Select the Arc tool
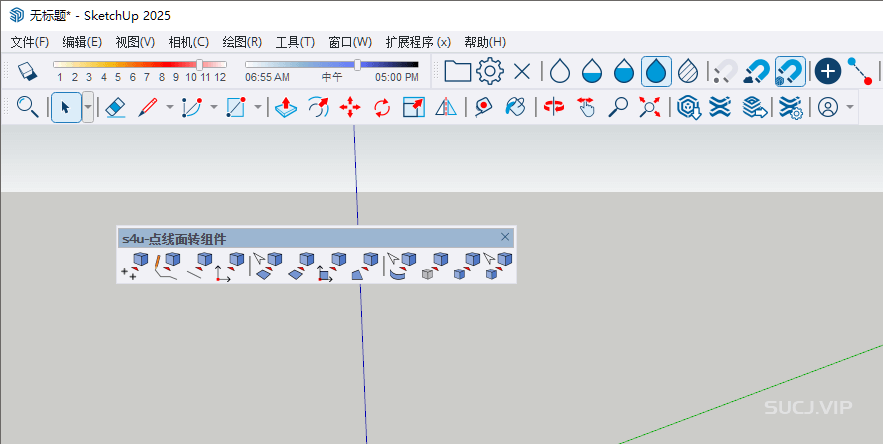This screenshot has height=444, width=883. (x=191, y=106)
